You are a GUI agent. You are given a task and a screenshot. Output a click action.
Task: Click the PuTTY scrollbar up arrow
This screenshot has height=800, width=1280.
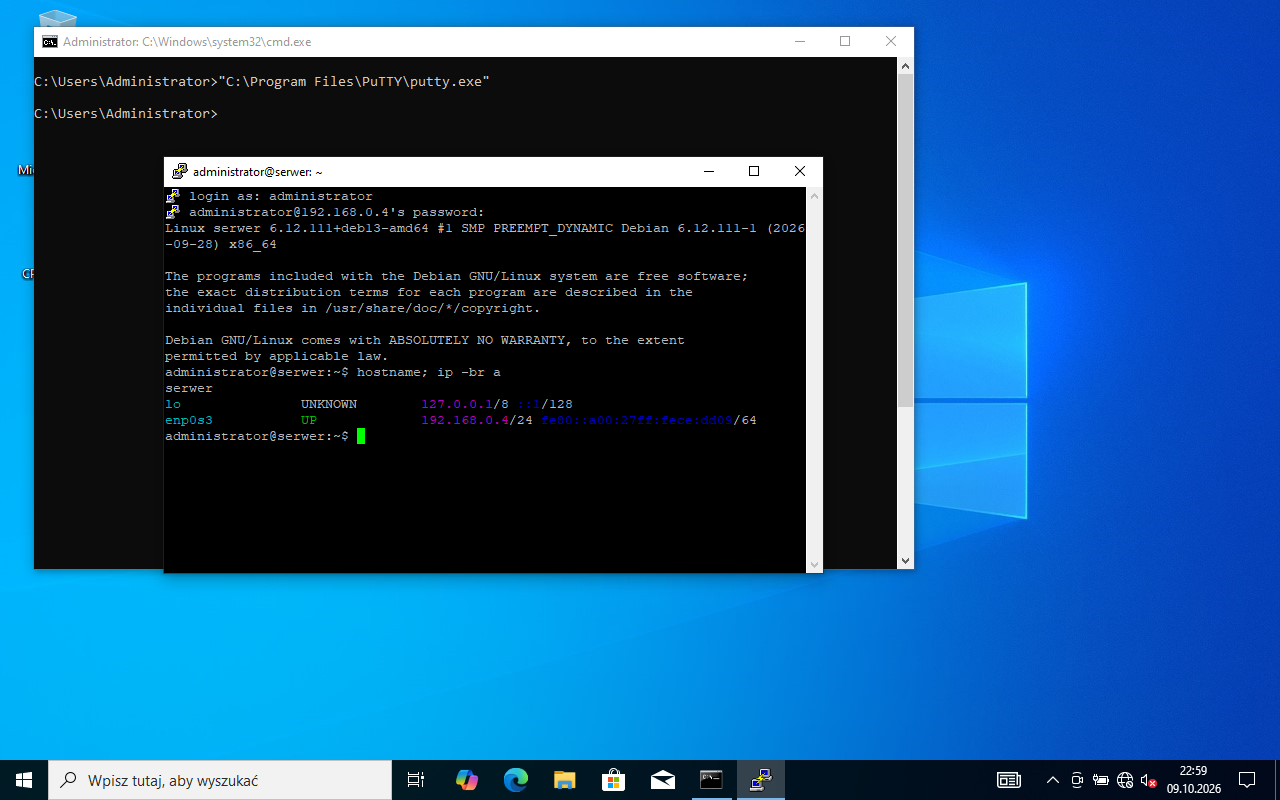[x=814, y=196]
